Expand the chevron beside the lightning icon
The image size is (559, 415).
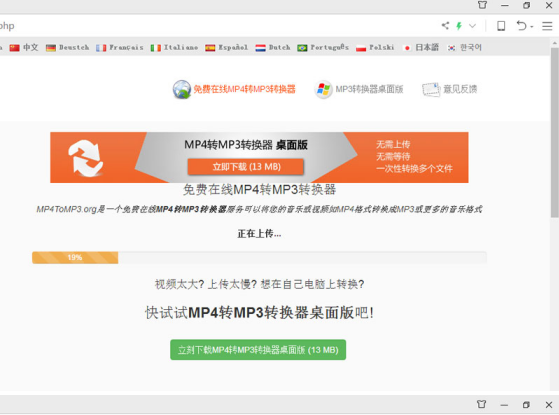pos(472,26)
